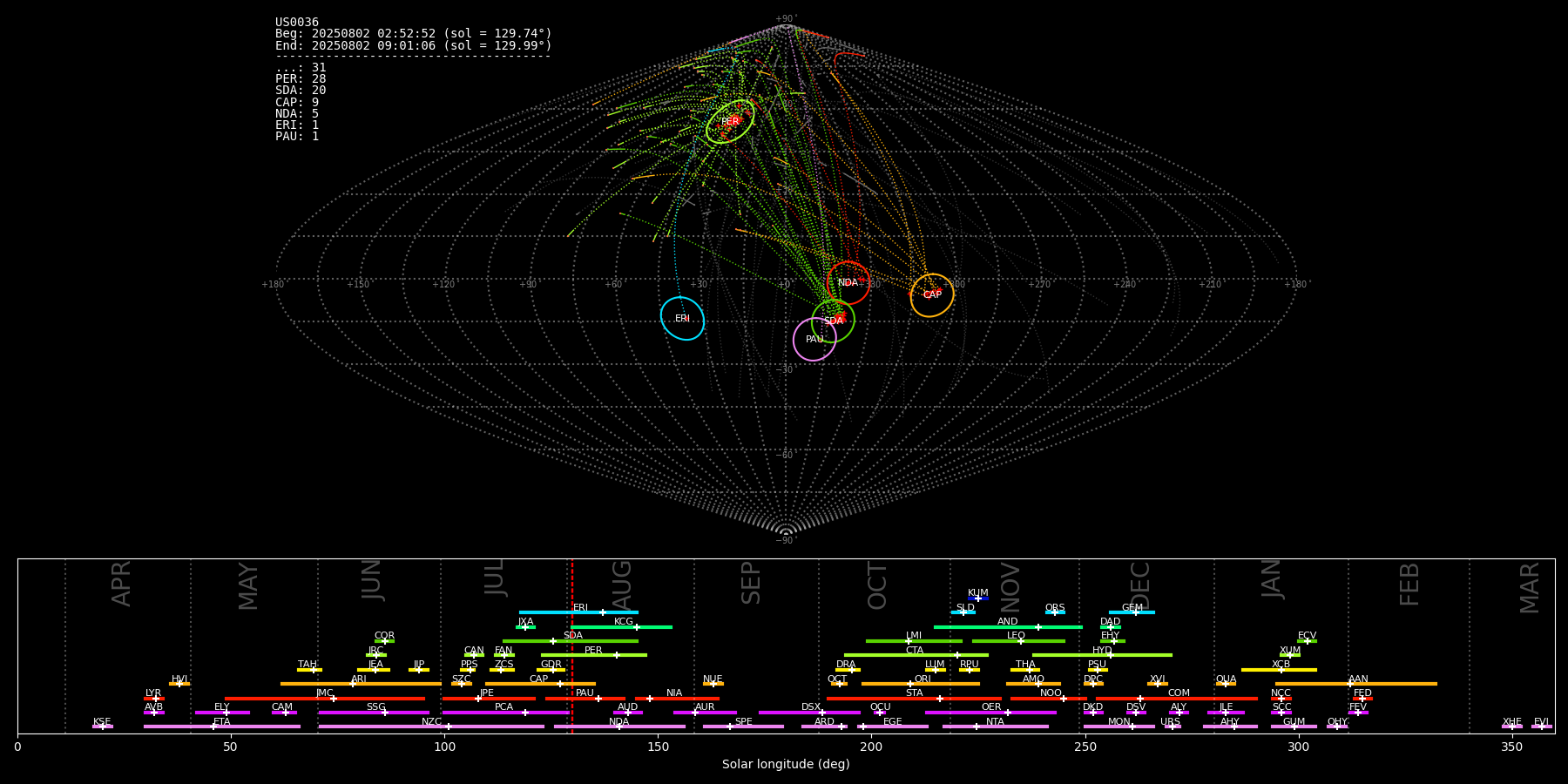Click the sporadic count entry '...: 31'
Image resolution: width=1568 pixels, height=784 pixels.
point(301,68)
